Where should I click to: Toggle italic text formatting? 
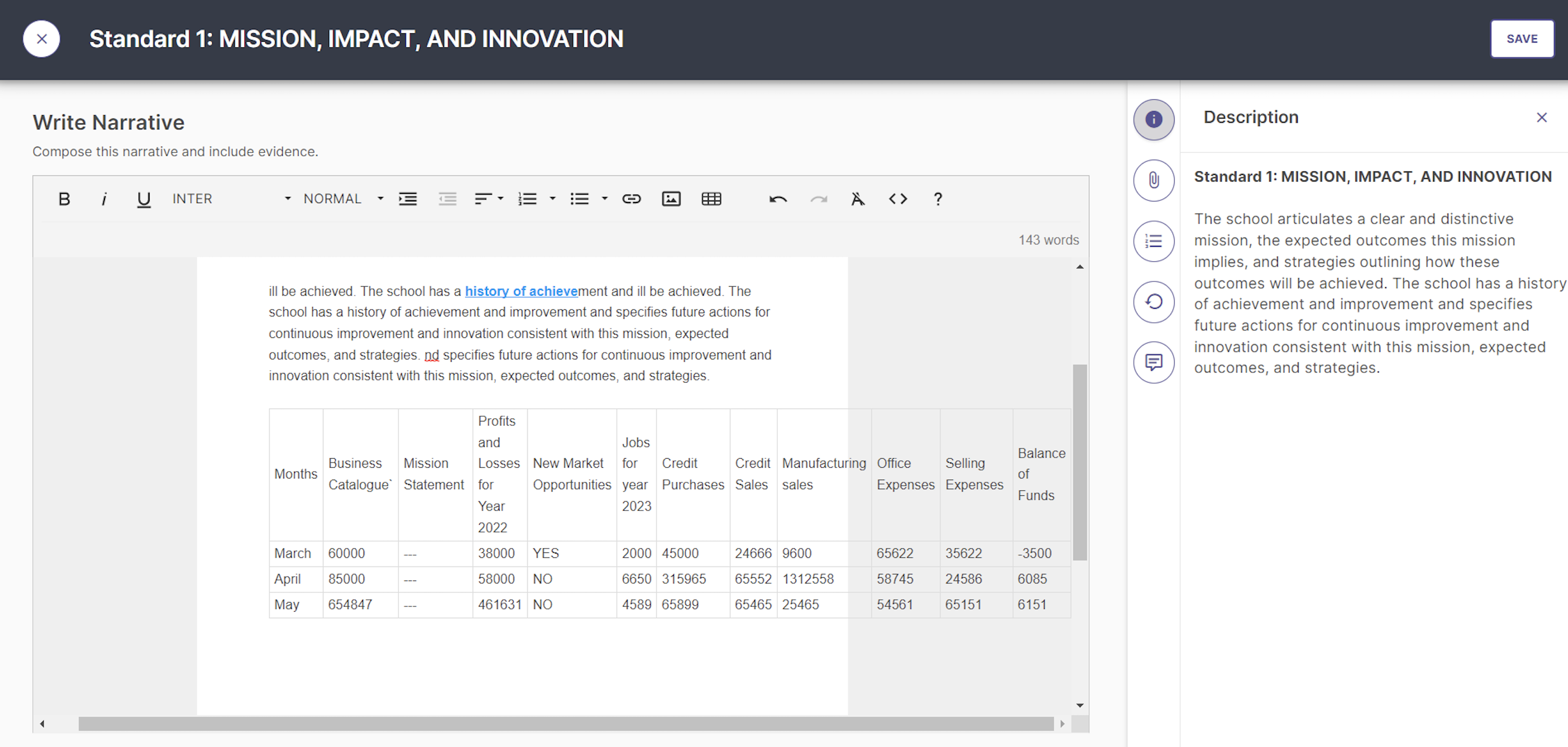(x=104, y=199)
